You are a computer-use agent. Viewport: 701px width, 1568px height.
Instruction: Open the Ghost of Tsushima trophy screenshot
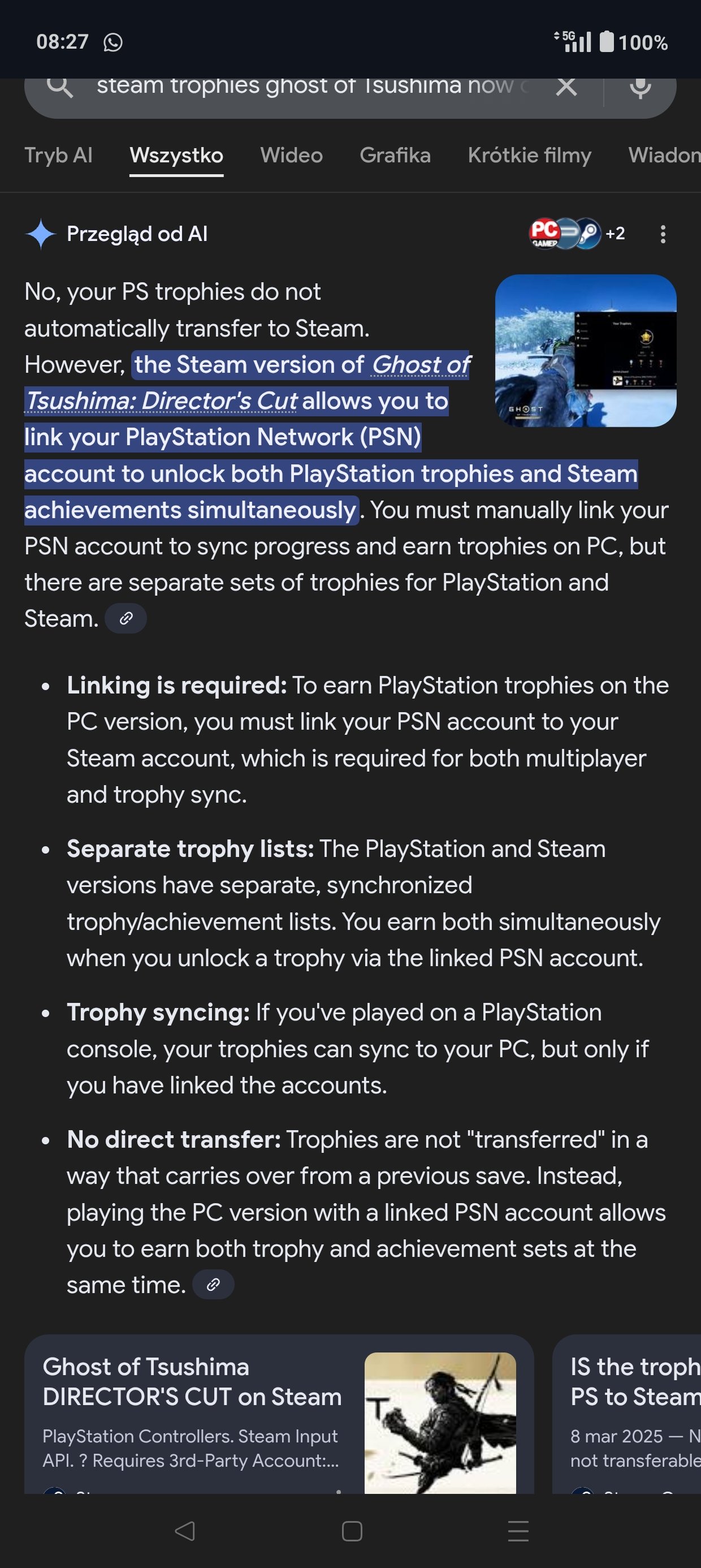click(585, 351)
